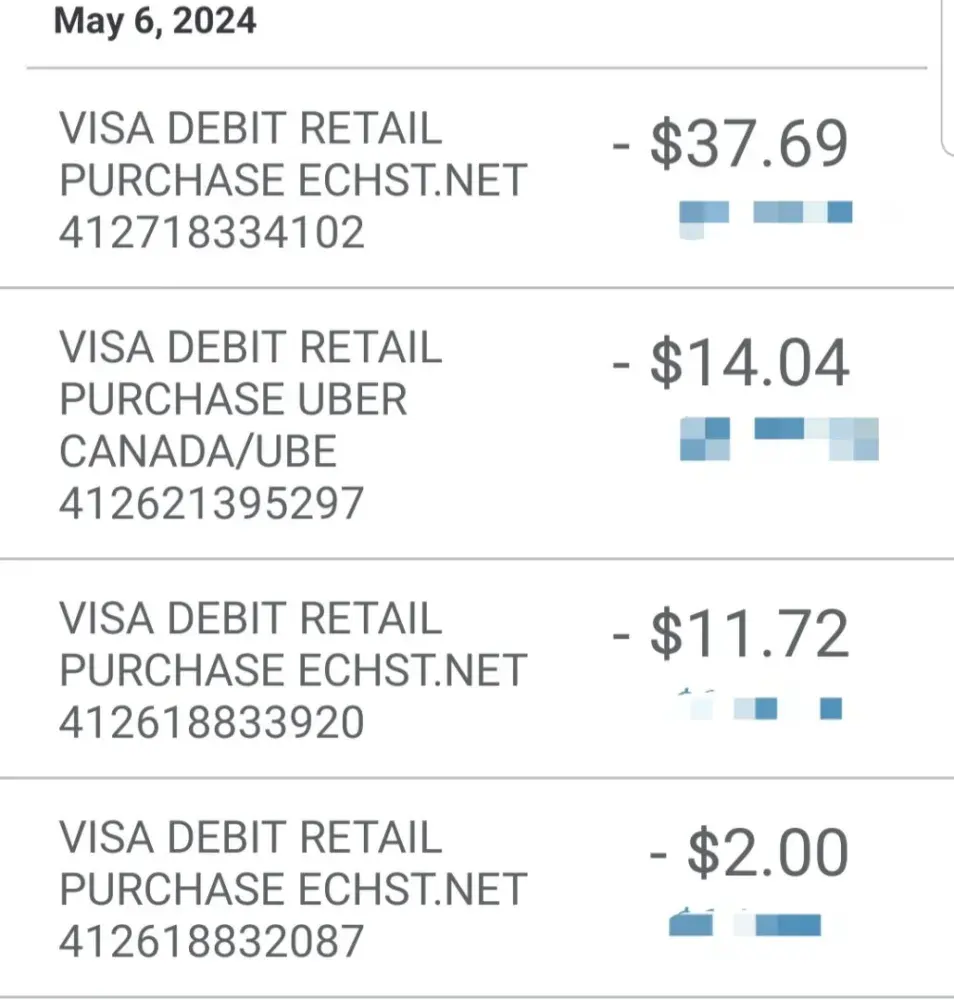
Task: Open the $37.69 ECHST.NET transaction amount
Action: coord(731,145)
